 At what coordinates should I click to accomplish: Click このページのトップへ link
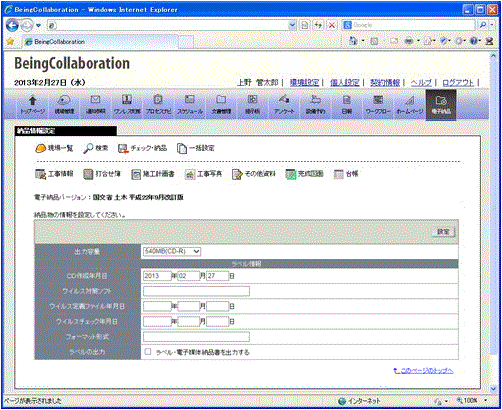pyautogui.click(x=423, y=371)
